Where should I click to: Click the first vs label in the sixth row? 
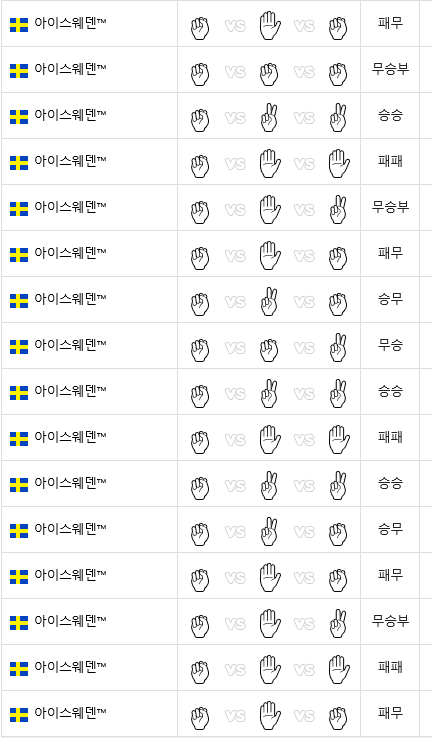pos(235,256)
